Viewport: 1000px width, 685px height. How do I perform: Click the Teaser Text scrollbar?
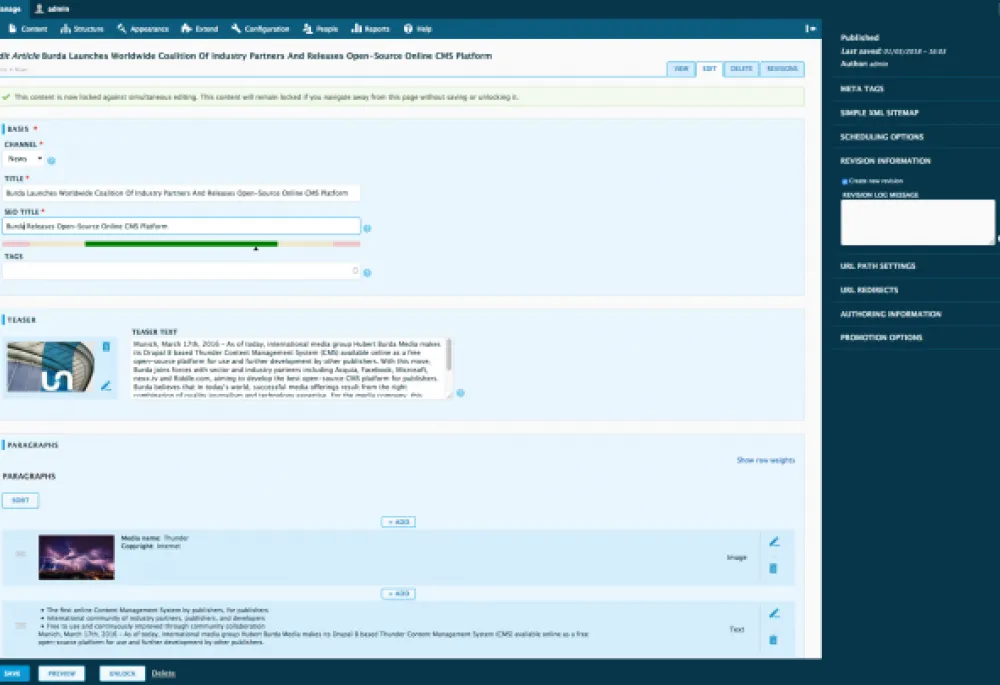[x=450, y=355]
